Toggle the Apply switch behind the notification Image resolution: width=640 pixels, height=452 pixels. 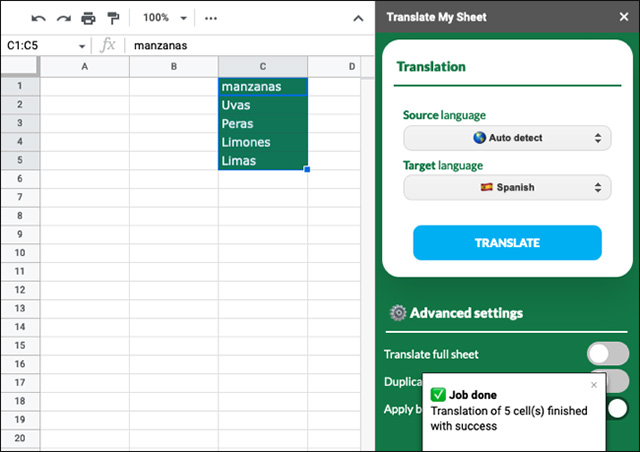point(617,408)
